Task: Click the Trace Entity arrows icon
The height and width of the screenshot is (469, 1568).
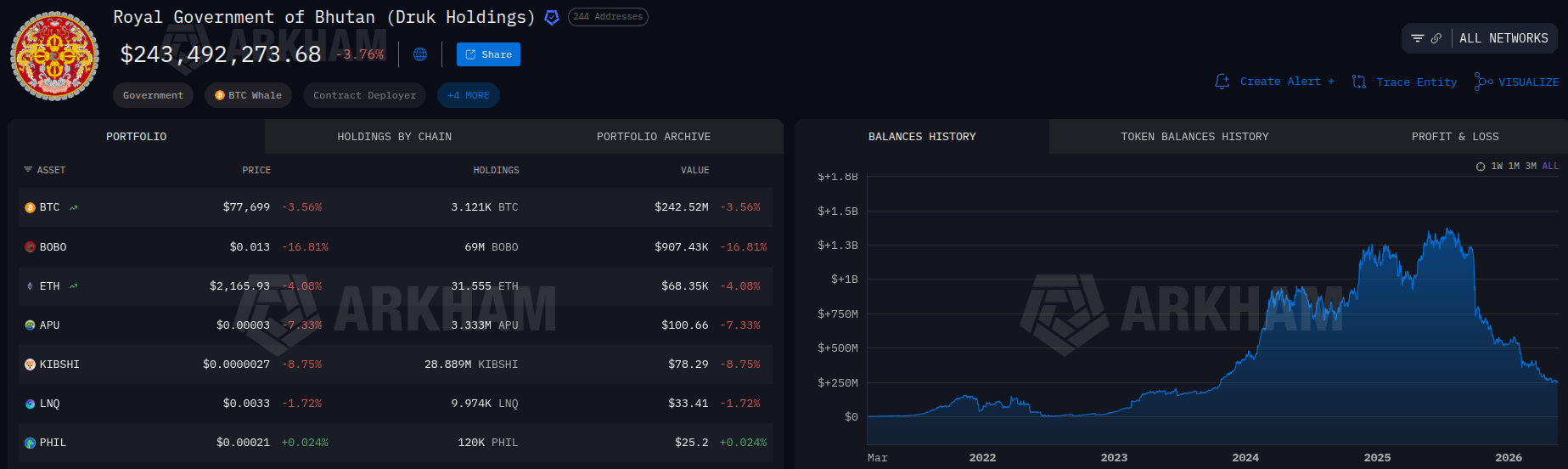Action: click(1359, 82)
